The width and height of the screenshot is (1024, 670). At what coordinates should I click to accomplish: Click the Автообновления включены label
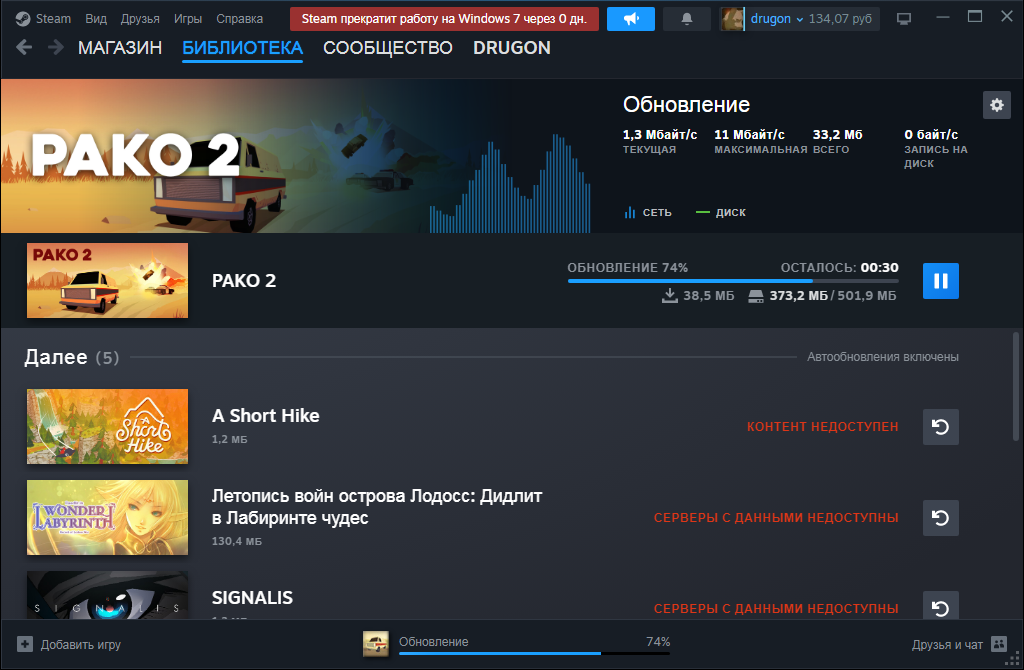(x=883, y=357)
